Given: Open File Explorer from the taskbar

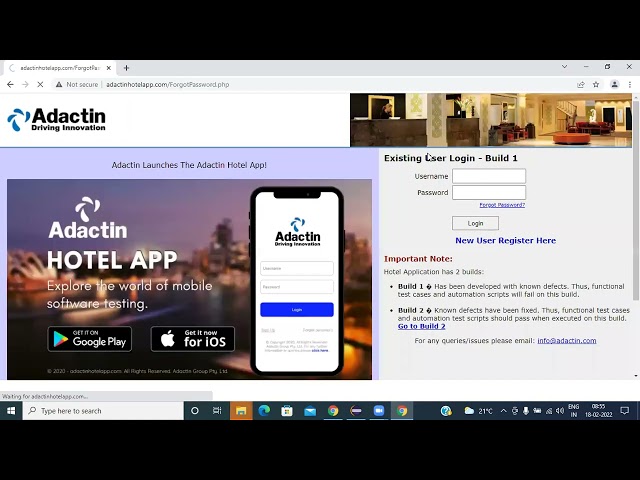Looking at the screenshot, I should tap(241, 411).
